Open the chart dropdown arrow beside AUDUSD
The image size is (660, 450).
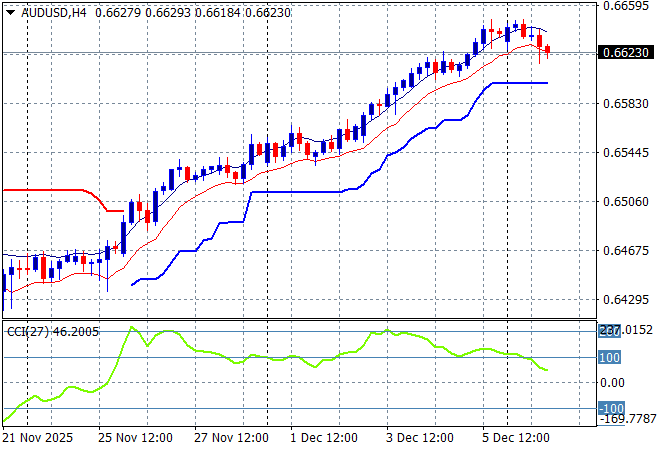click(10, 12)
